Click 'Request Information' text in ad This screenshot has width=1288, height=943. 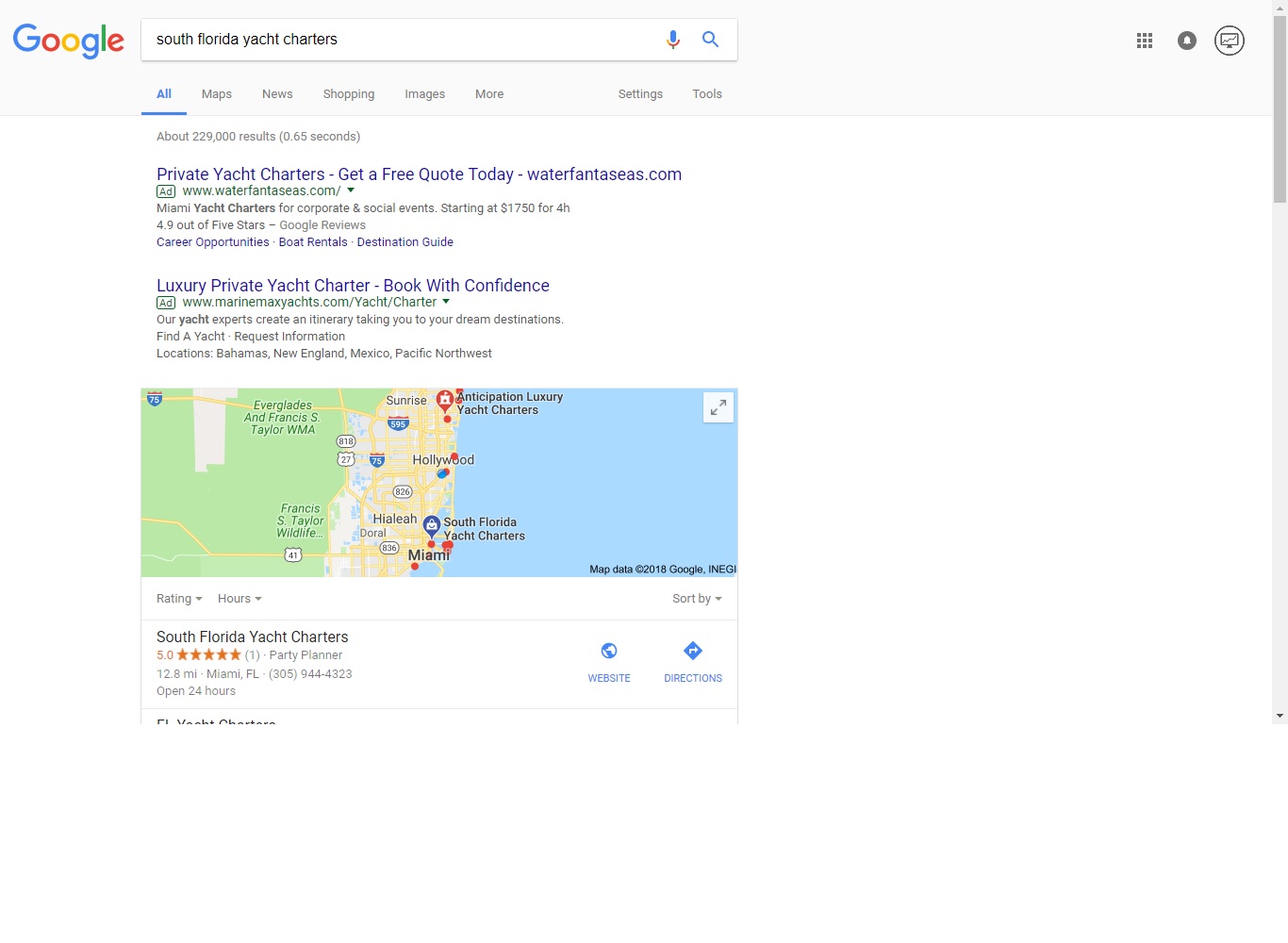289,337
